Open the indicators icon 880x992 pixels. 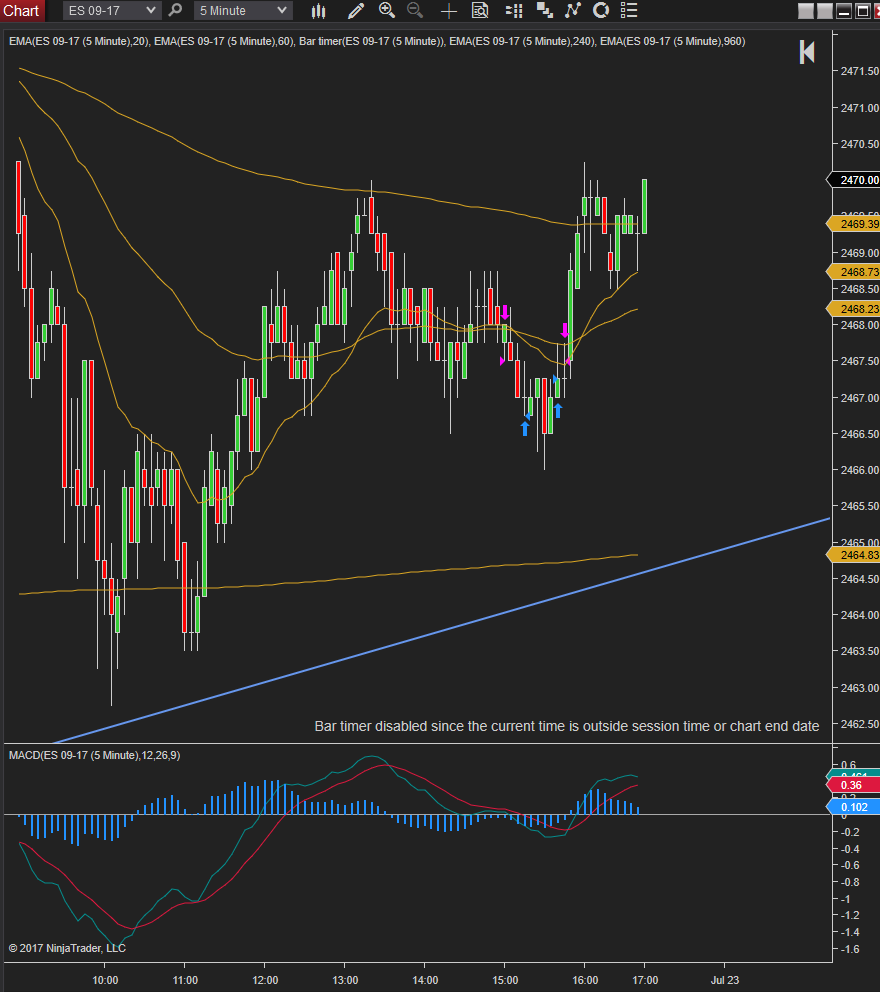click(x=573, y=10)
